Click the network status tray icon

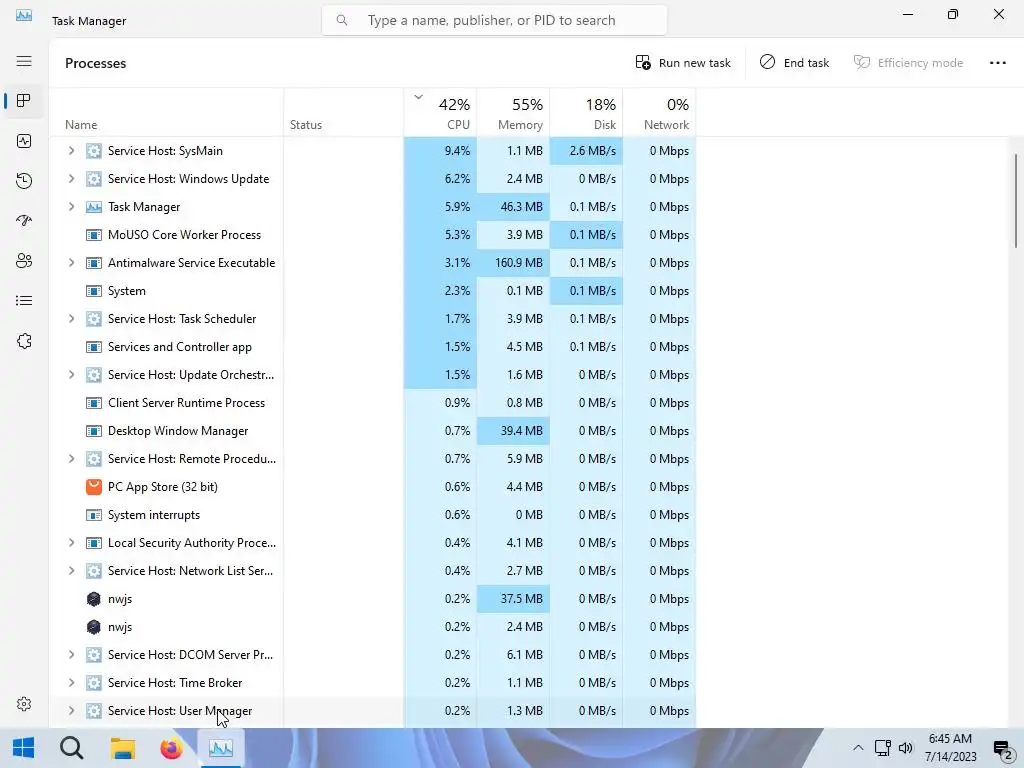click(x=882, y=748)
